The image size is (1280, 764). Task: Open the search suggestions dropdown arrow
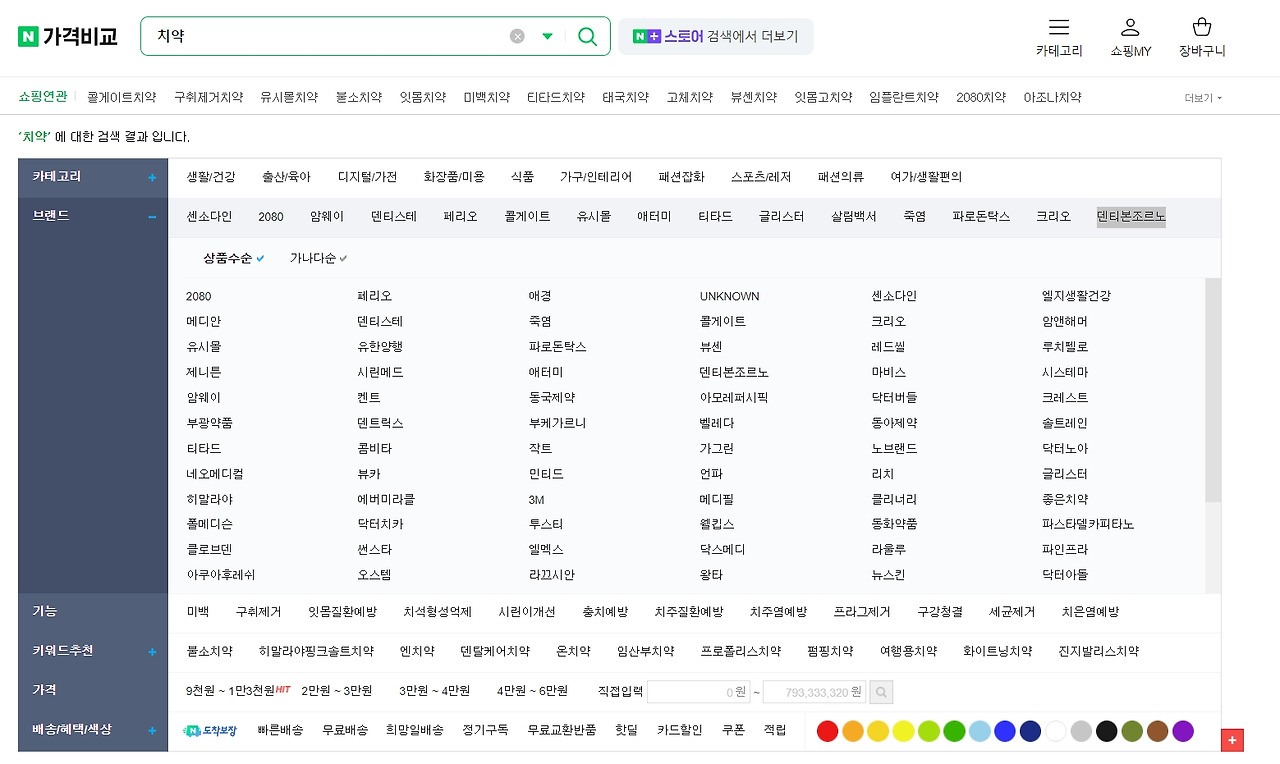click(x=547, y=36)
